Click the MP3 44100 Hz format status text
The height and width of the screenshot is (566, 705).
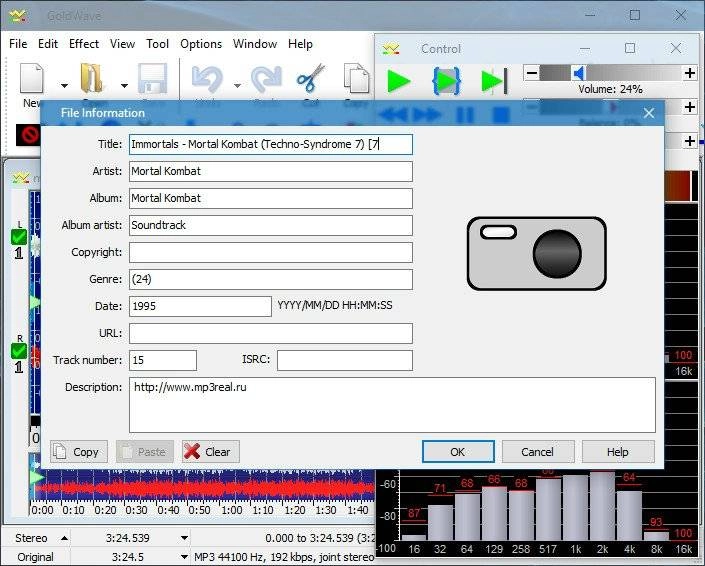(284, 557)
